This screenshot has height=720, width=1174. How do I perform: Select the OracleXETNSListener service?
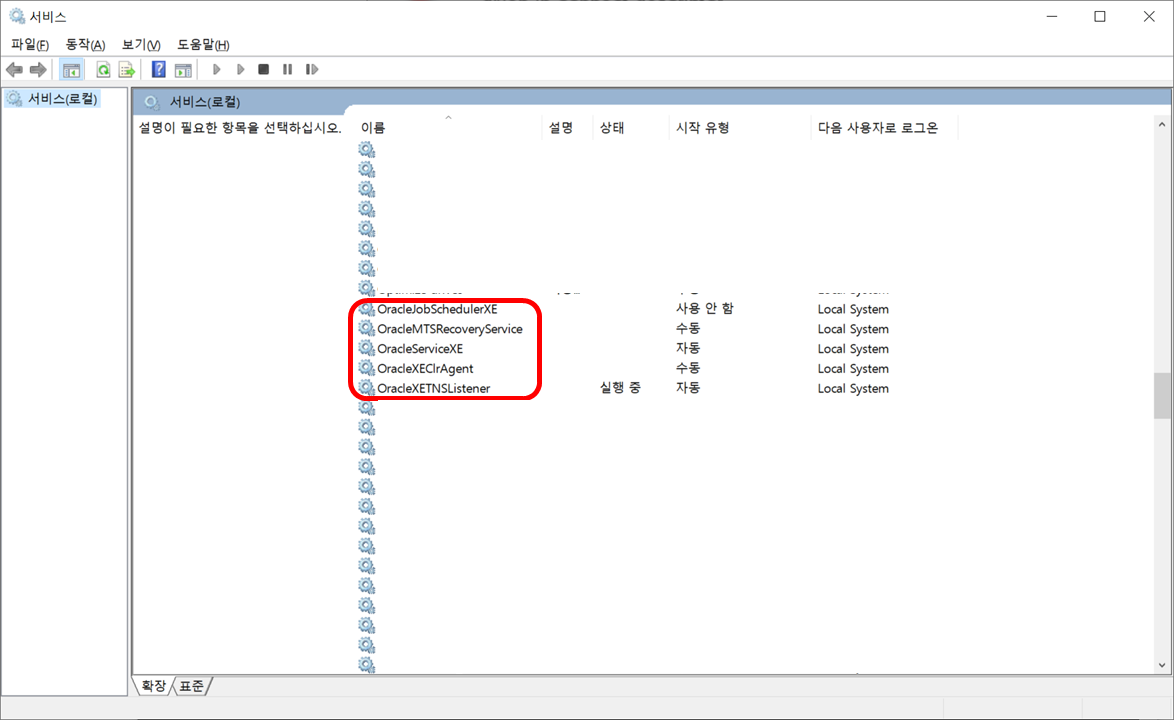pos(434,388)
